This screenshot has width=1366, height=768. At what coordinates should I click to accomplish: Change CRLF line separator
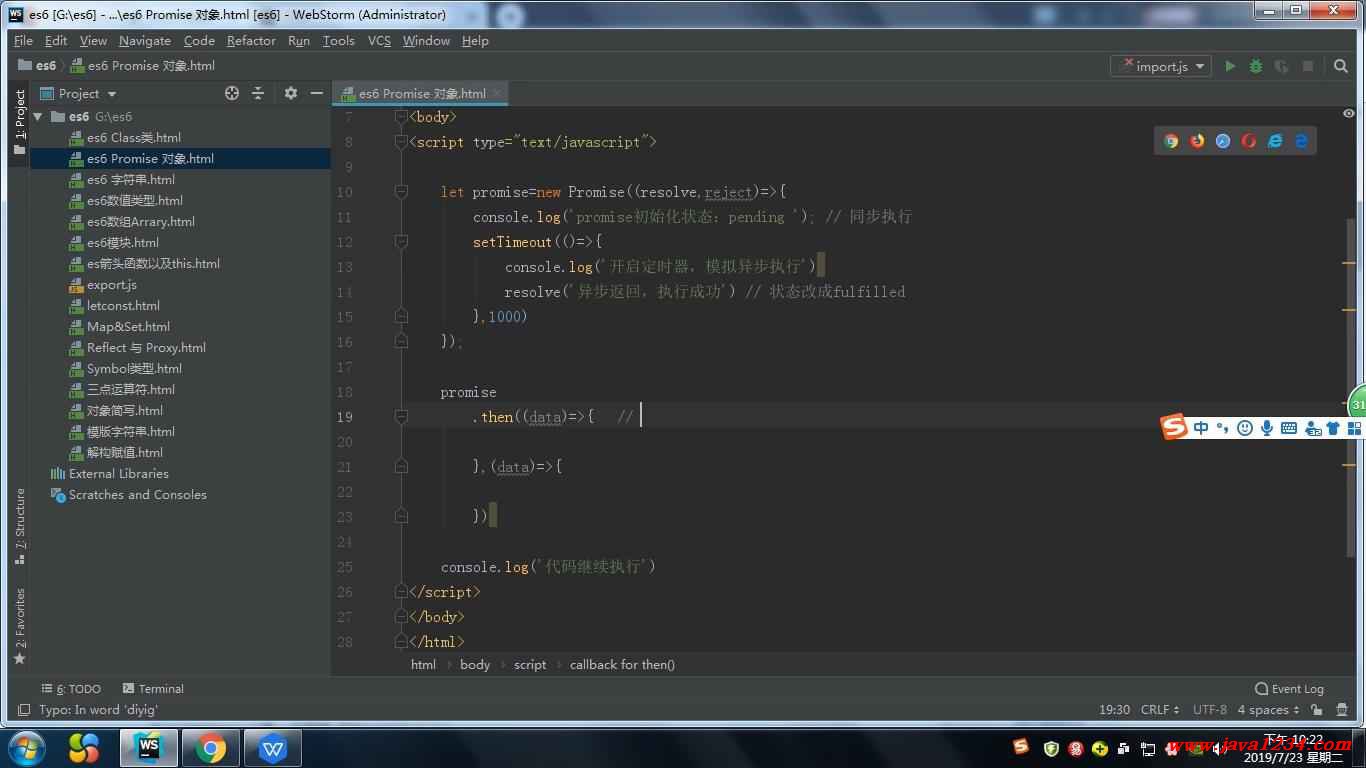1160,710
